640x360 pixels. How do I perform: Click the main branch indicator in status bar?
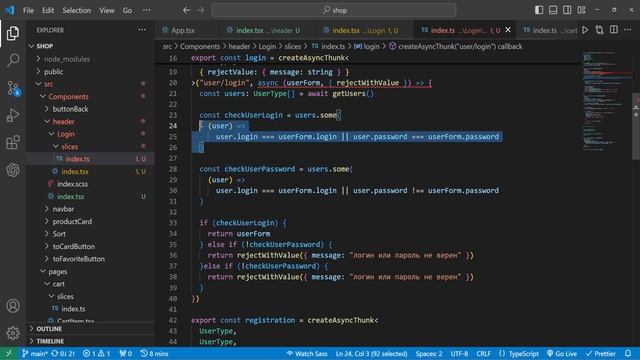35,353
